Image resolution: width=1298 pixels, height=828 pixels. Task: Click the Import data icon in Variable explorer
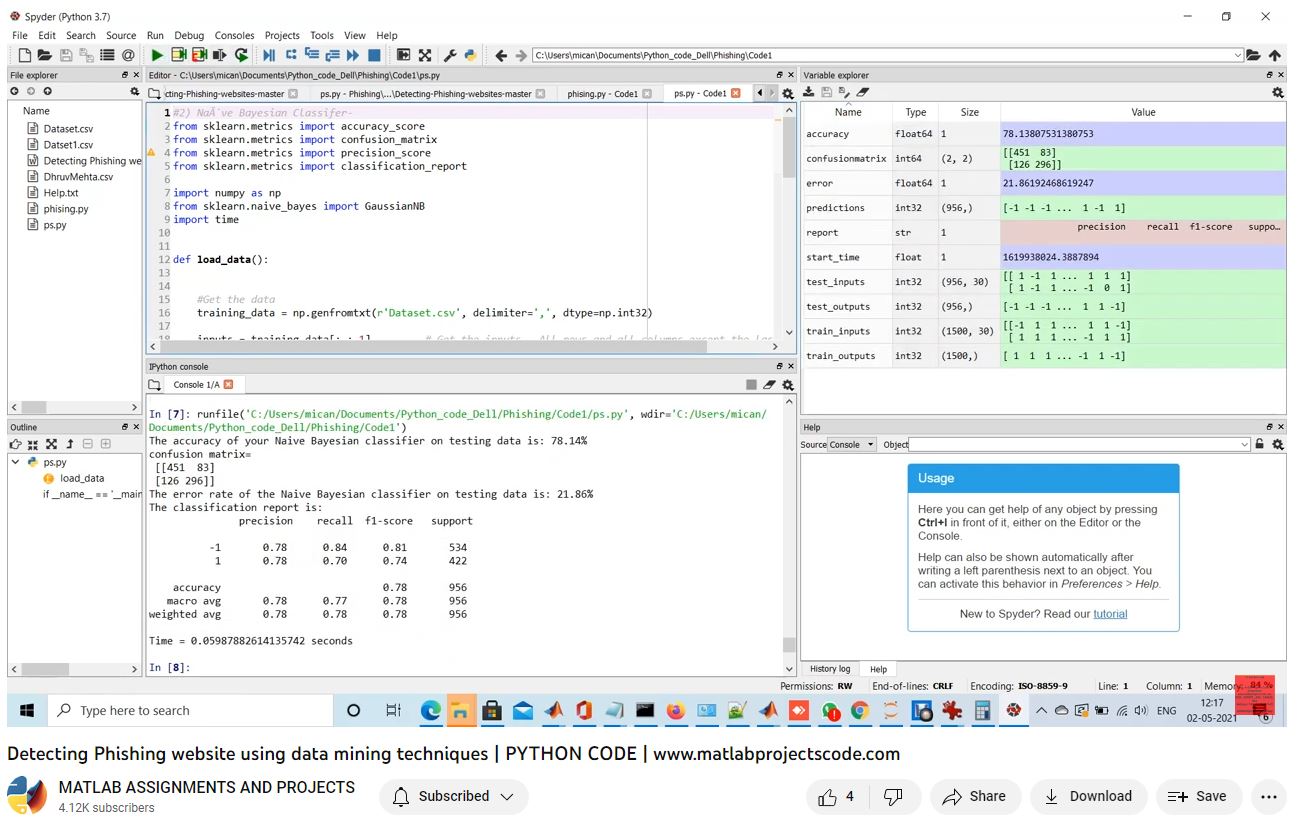(808, 92)
